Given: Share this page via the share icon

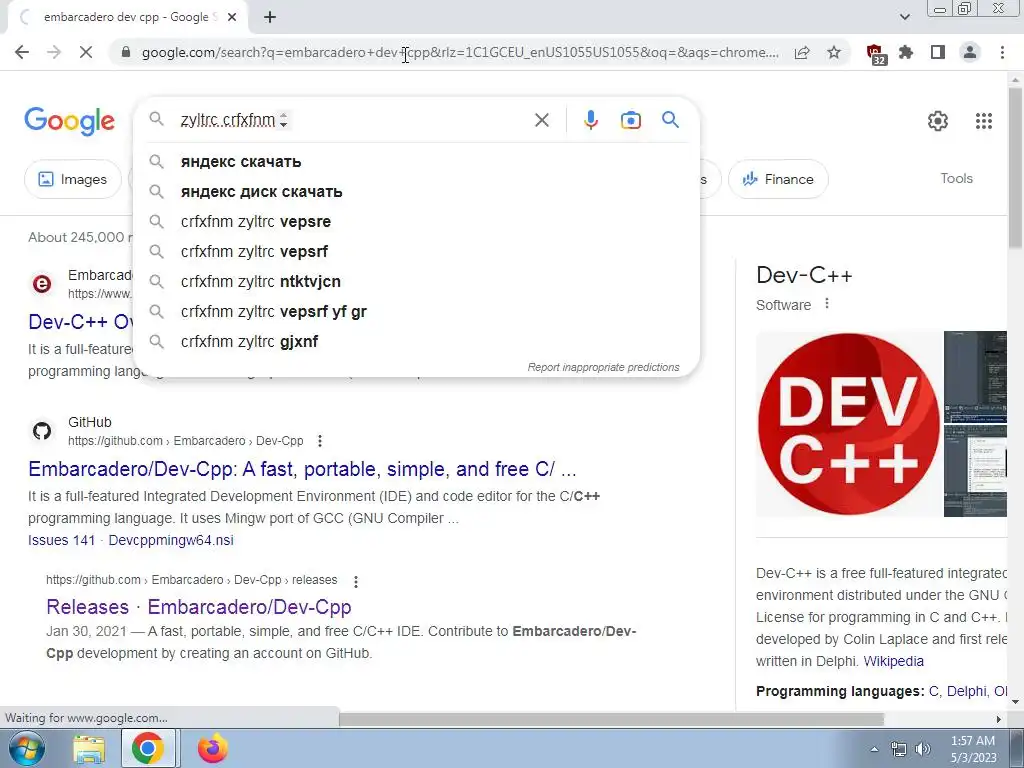Looking at the screenshot, I should [x=802, y=52].
